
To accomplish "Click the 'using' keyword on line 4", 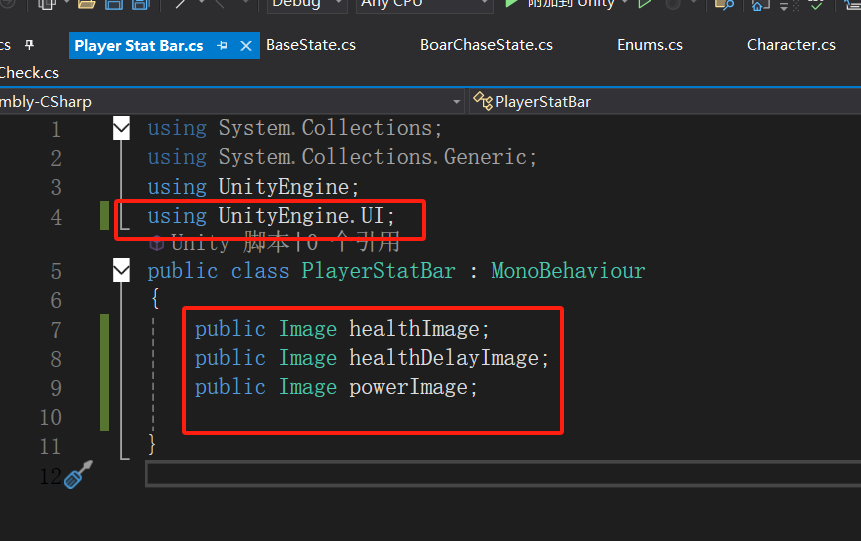I will [177, 216].
